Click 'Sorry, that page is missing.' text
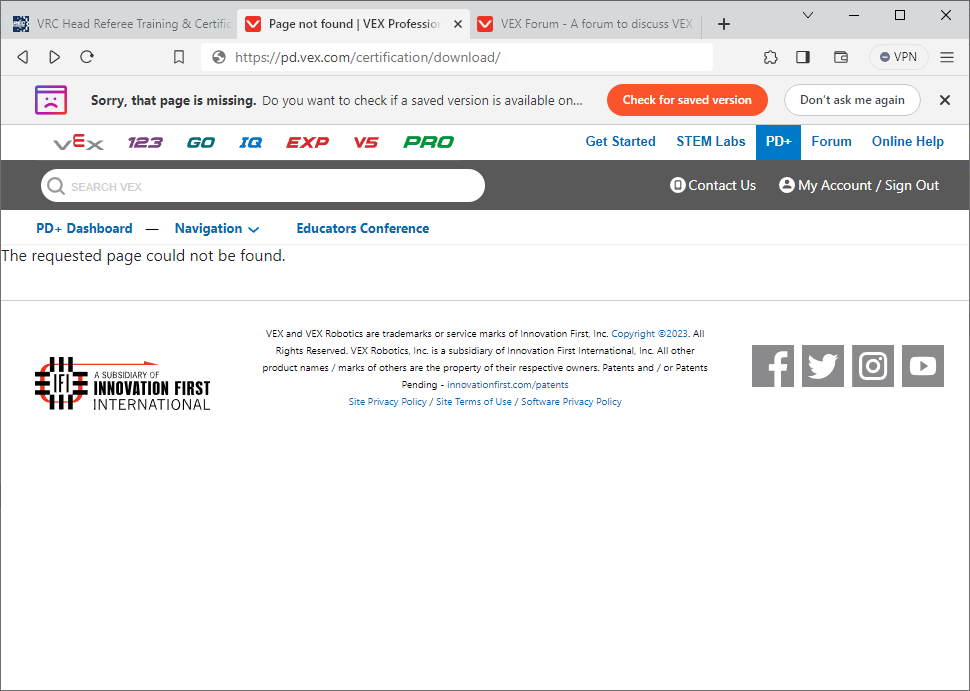The height and width of the screenshot is (691, 970). [173, 100]
